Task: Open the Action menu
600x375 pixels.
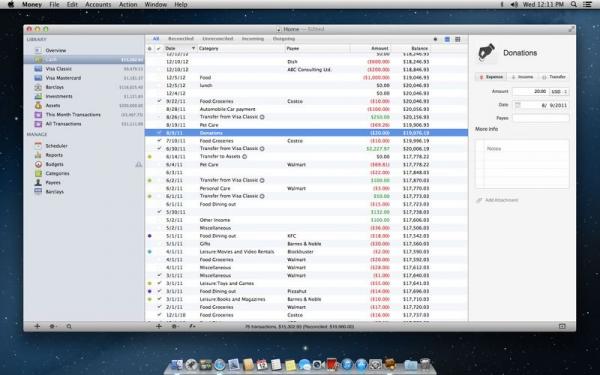Action: (x=128, y=4)
